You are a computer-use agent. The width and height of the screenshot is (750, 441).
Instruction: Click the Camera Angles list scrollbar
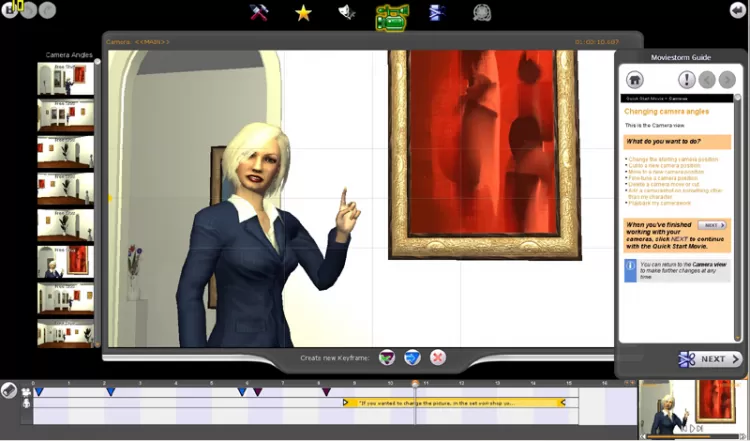[98, 203]
